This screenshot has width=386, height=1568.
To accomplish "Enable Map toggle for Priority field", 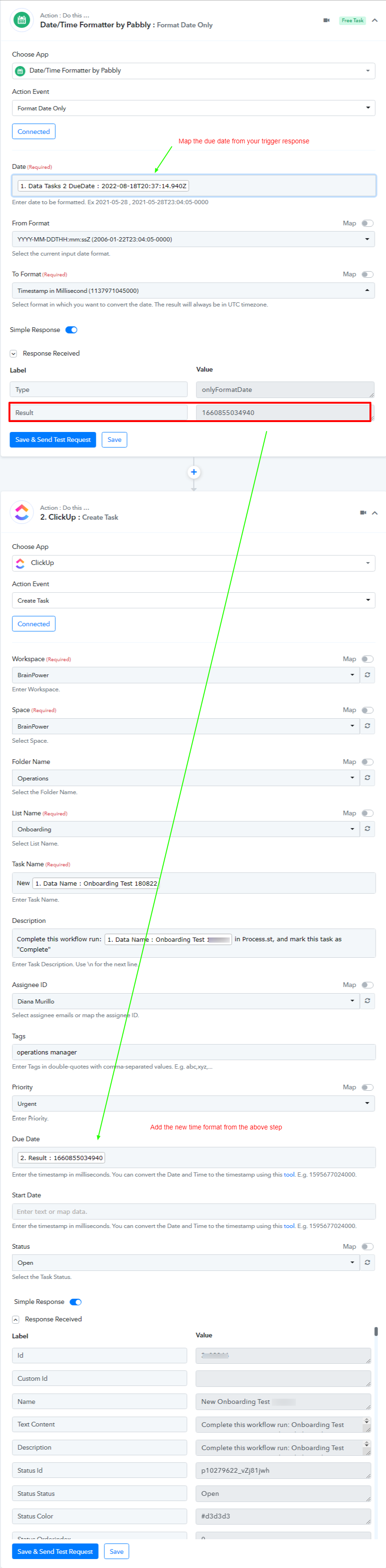I will pyautogui.click(x=367, y=1087).
